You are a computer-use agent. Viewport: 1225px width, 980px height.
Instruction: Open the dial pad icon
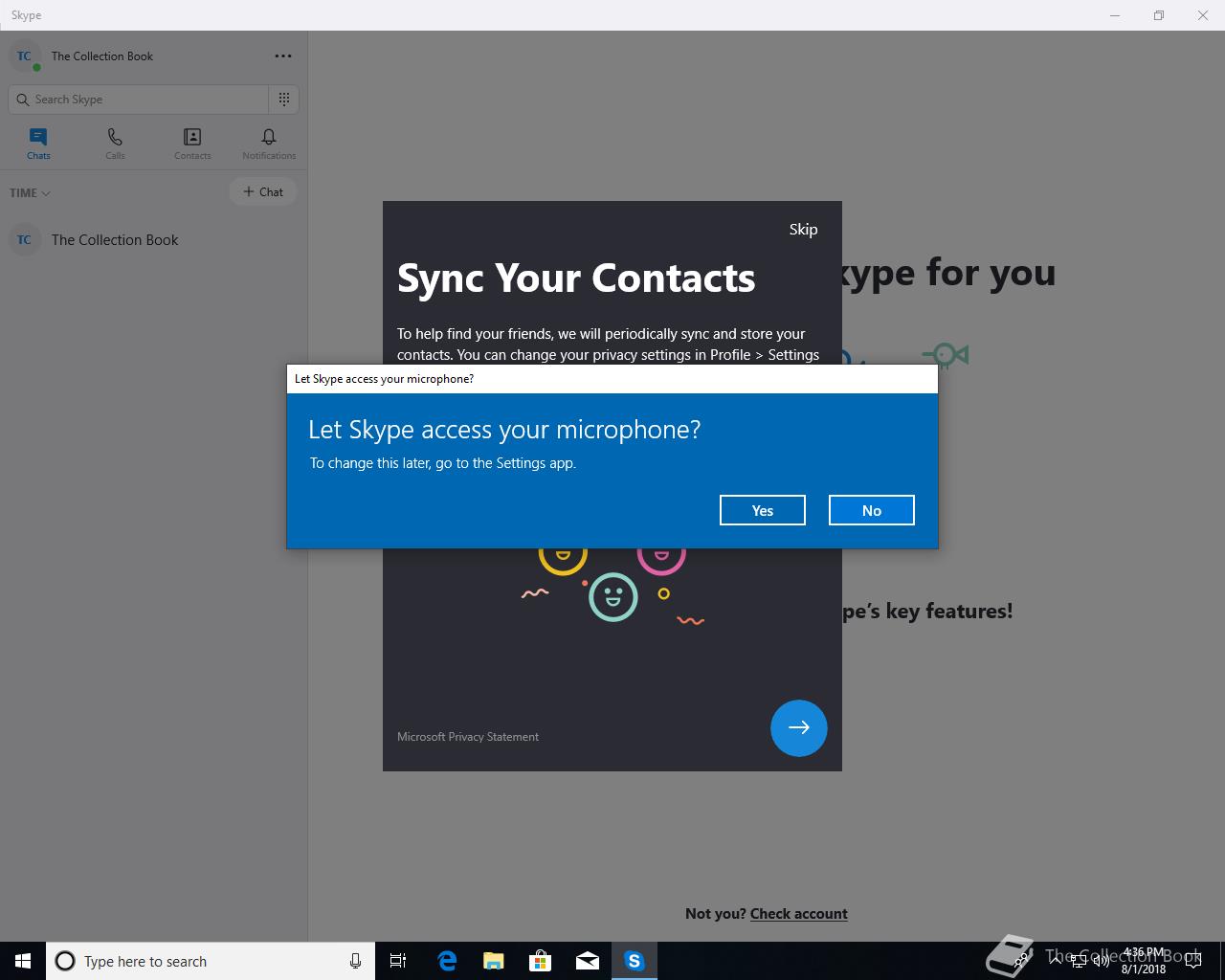284,99
